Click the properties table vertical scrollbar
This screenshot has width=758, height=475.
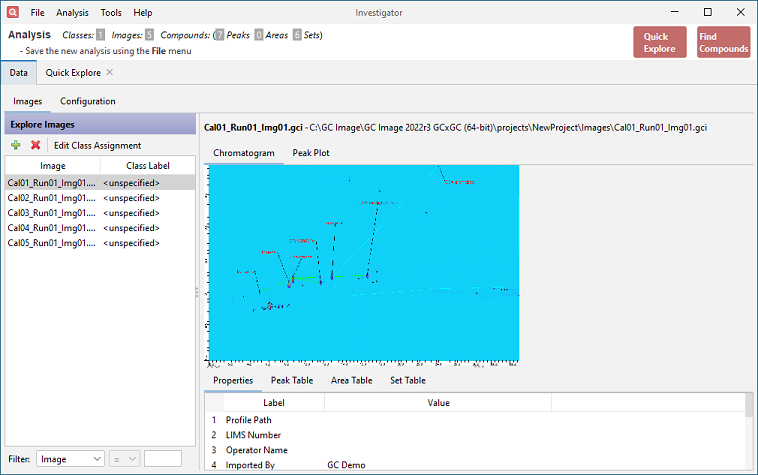coord(749,432)
